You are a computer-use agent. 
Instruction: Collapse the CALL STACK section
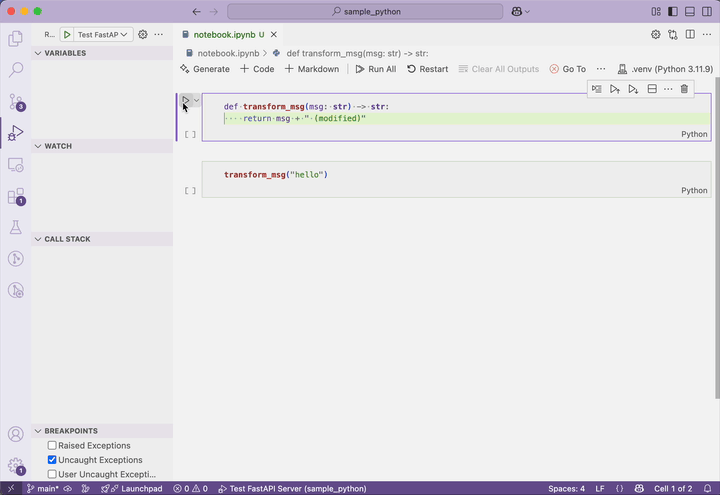point(102,239)
